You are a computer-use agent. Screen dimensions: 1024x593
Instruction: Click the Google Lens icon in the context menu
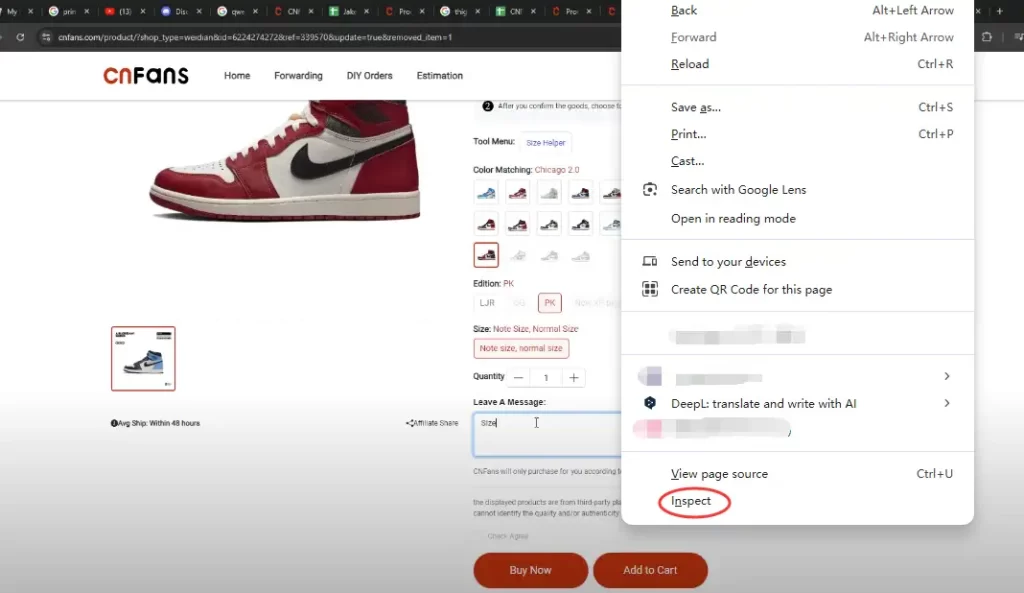pyautogui.click(x=650, y=189)
